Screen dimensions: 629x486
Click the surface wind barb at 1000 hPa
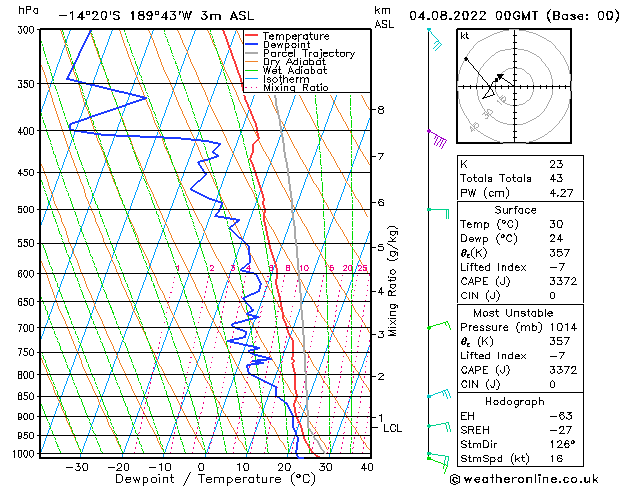438,461
